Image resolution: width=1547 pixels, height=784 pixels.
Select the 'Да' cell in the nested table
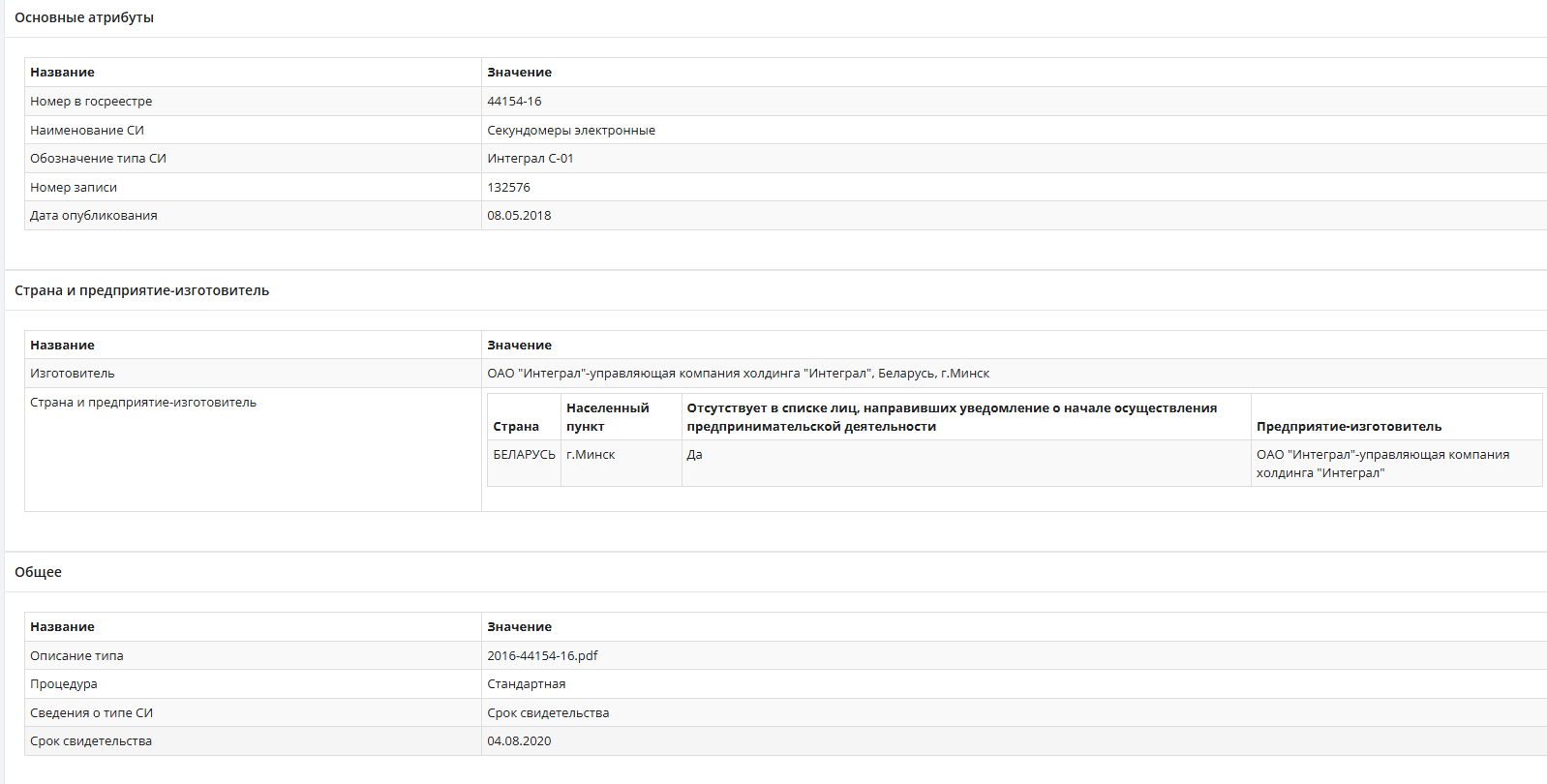pyautogui.click(x=694, y=455)
